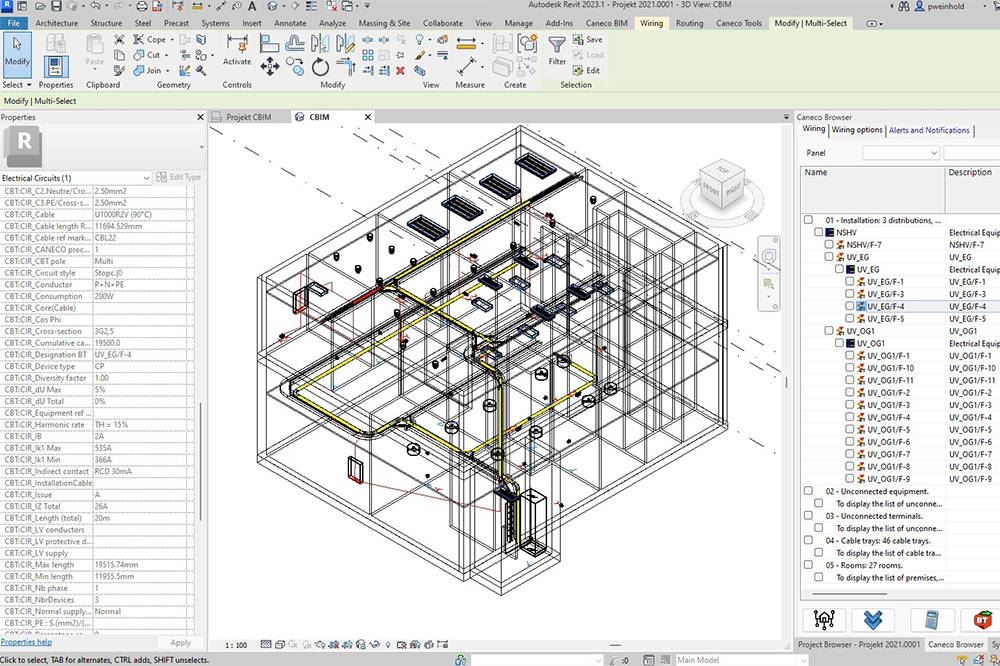The image size is (1000, 666).
Task: Click the Properties help link
Action: click(x=26, y=642)
